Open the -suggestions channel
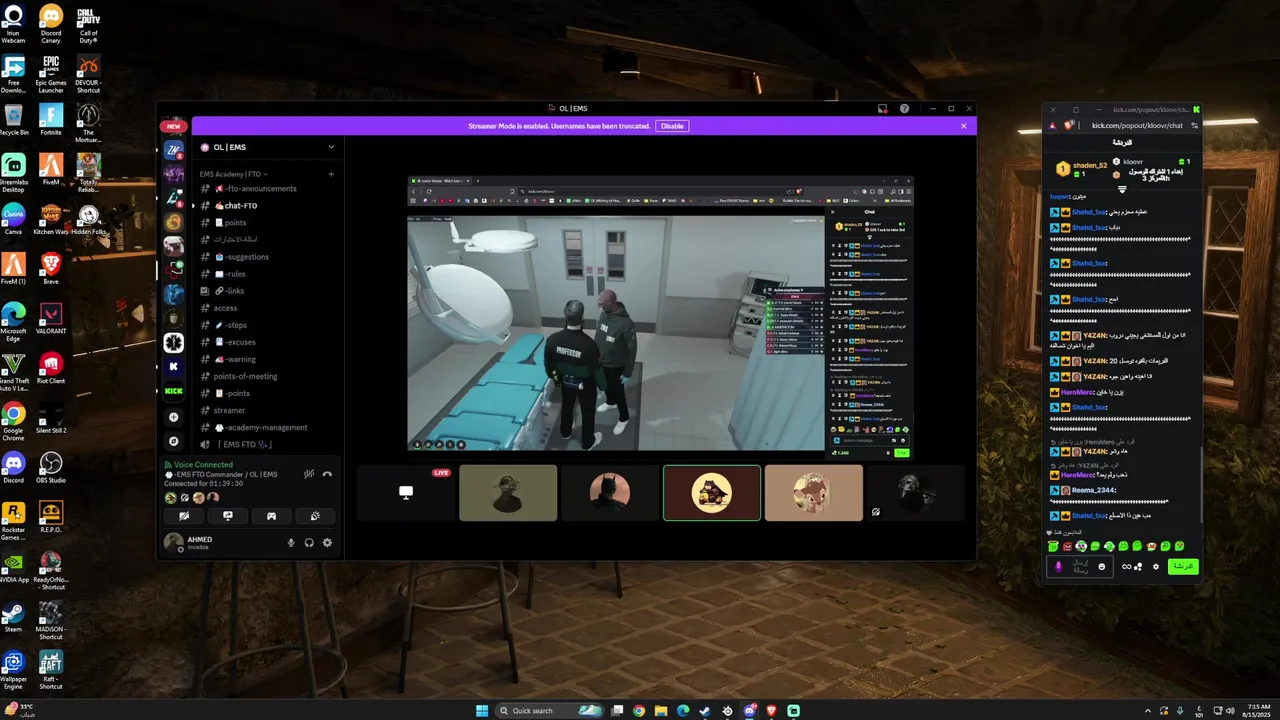Viewport: 1280px width, 720px height. (x=244, y=257)
